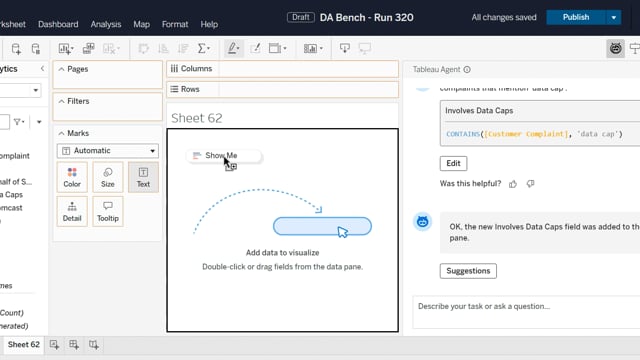Open the Analysis menu
640x360 pixels.
106,24
